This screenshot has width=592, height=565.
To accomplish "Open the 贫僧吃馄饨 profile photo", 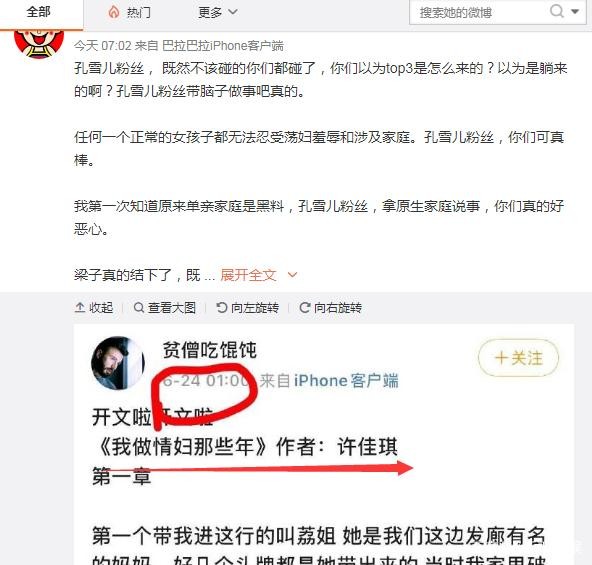I will pyautogui.click(x=118, y=363).
